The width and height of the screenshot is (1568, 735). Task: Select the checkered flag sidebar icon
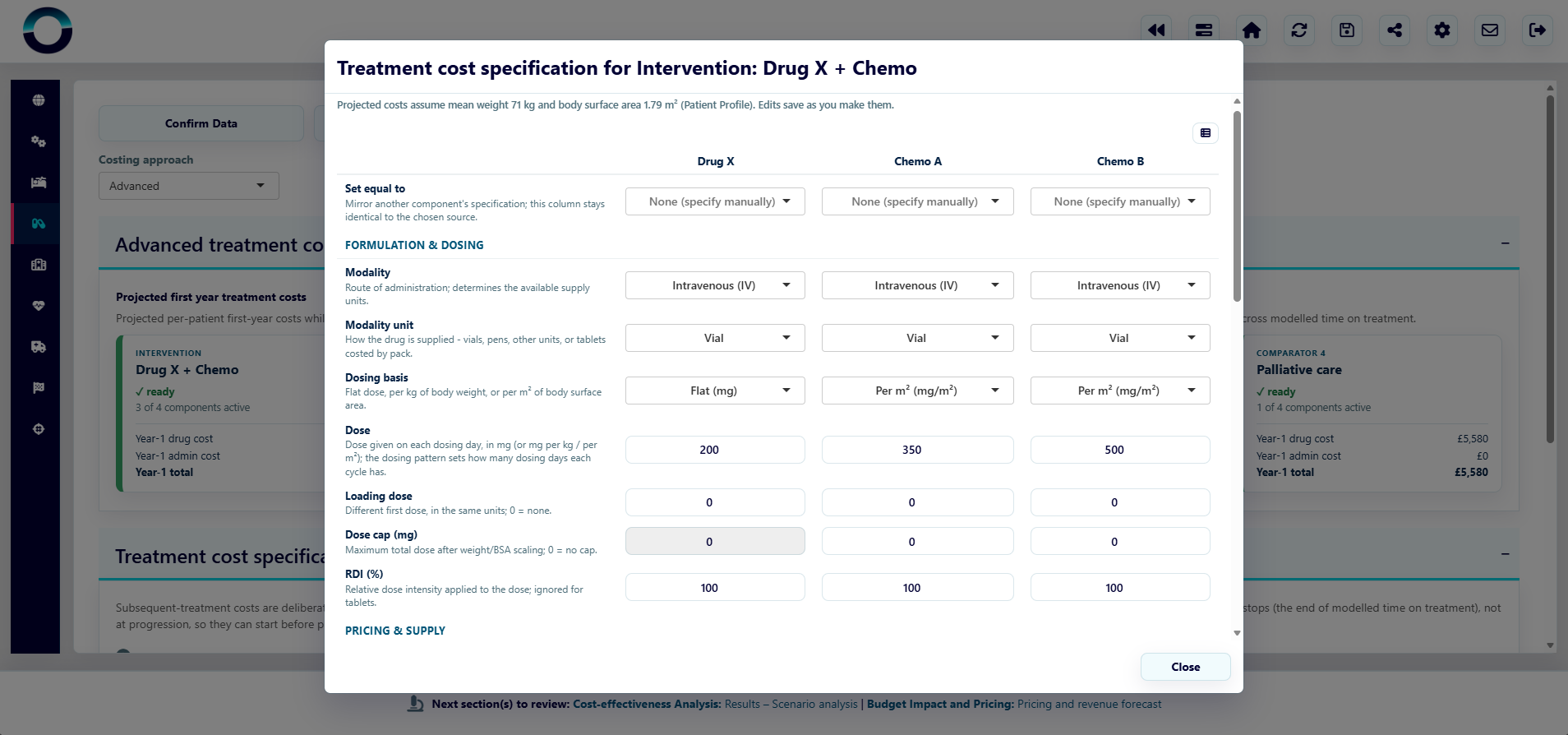tap(39, 388)
